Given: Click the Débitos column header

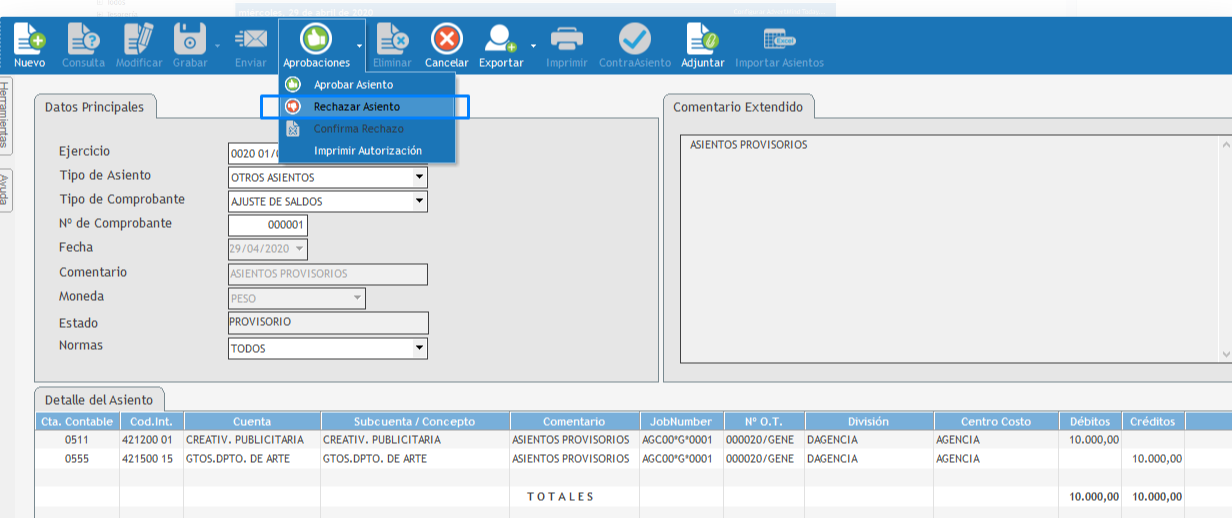Looking at the screenshot, I should (x=1089, y=422).
